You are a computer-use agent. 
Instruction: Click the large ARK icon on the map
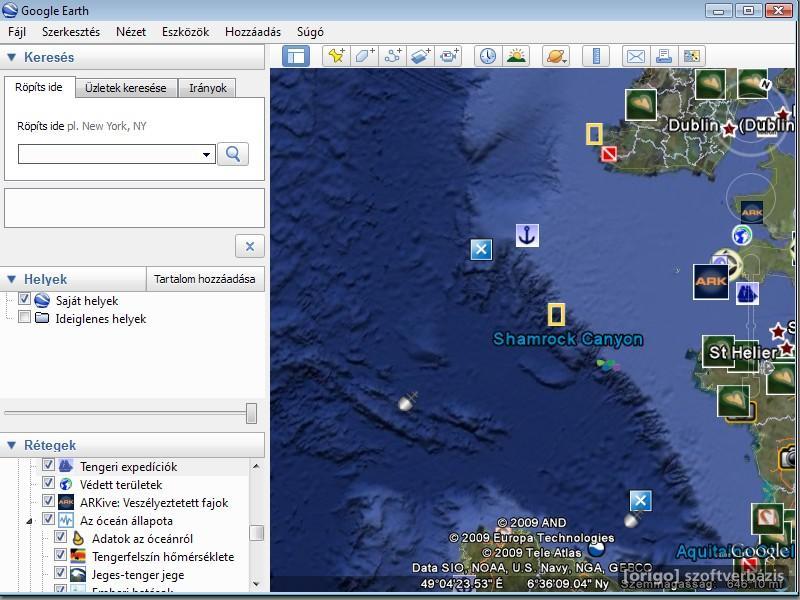coord(711,282)
